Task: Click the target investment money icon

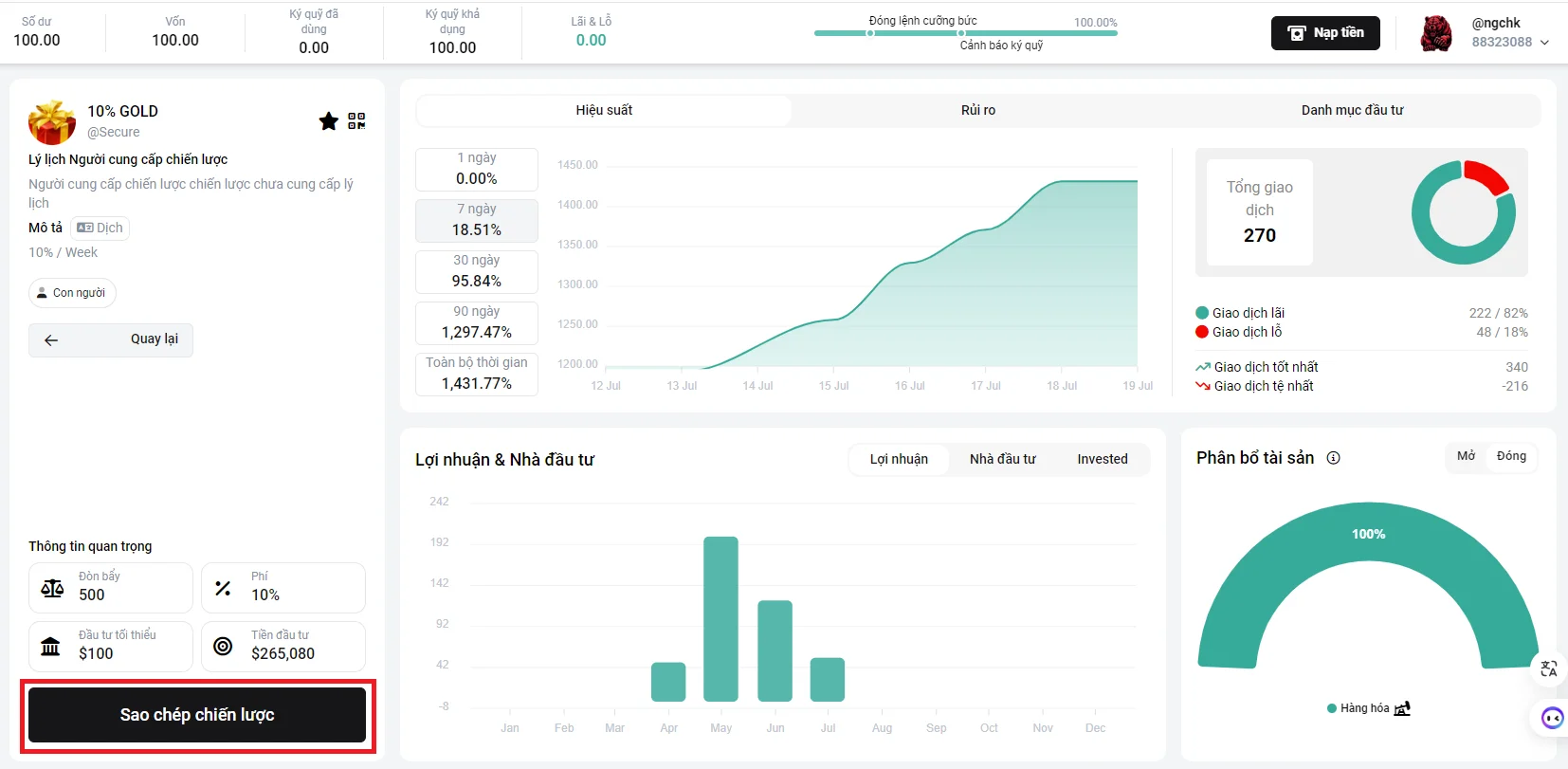Action: click(223, 647)
